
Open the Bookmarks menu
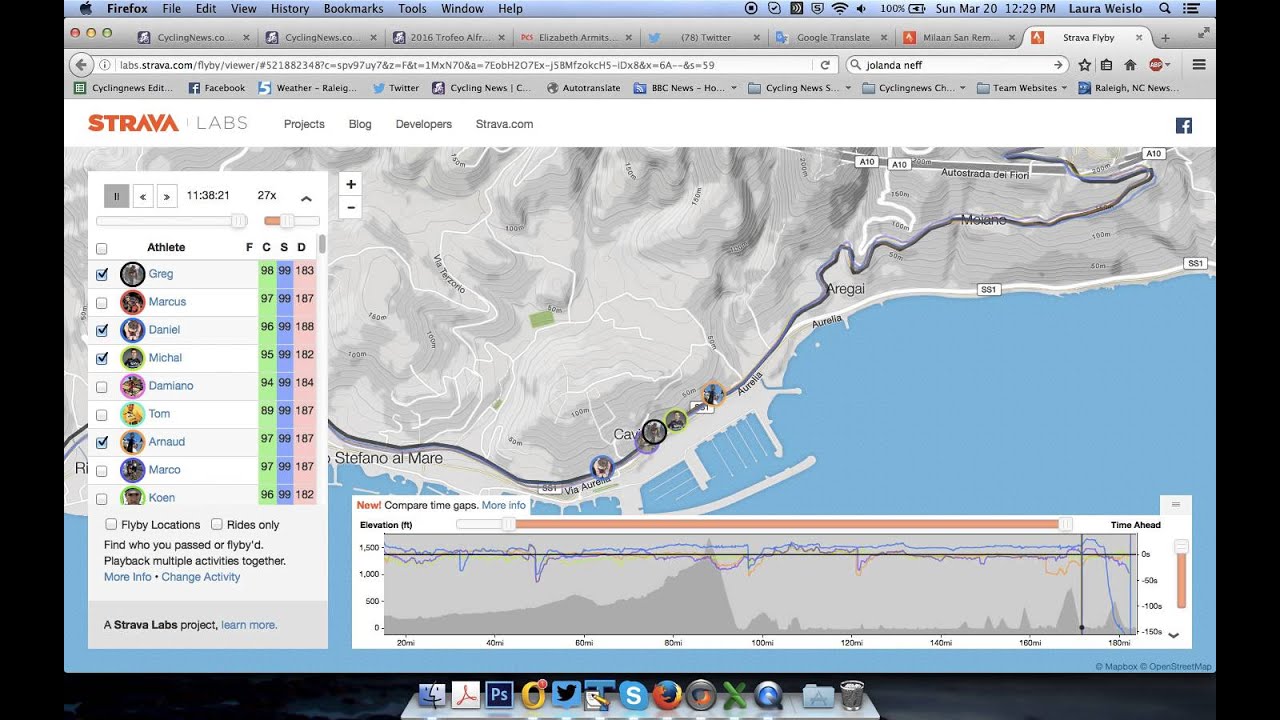coord(353,8)
